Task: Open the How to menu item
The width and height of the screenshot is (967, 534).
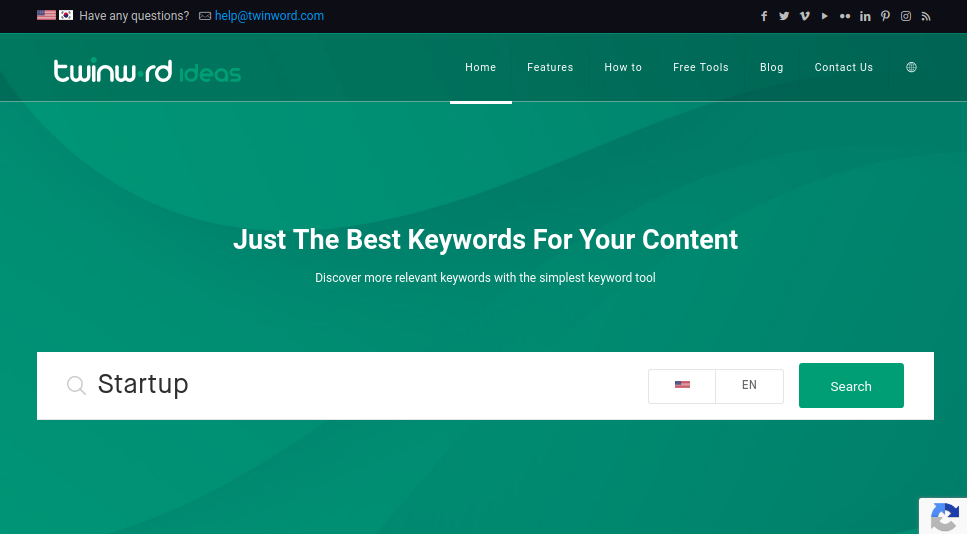Action: point(623,67)
